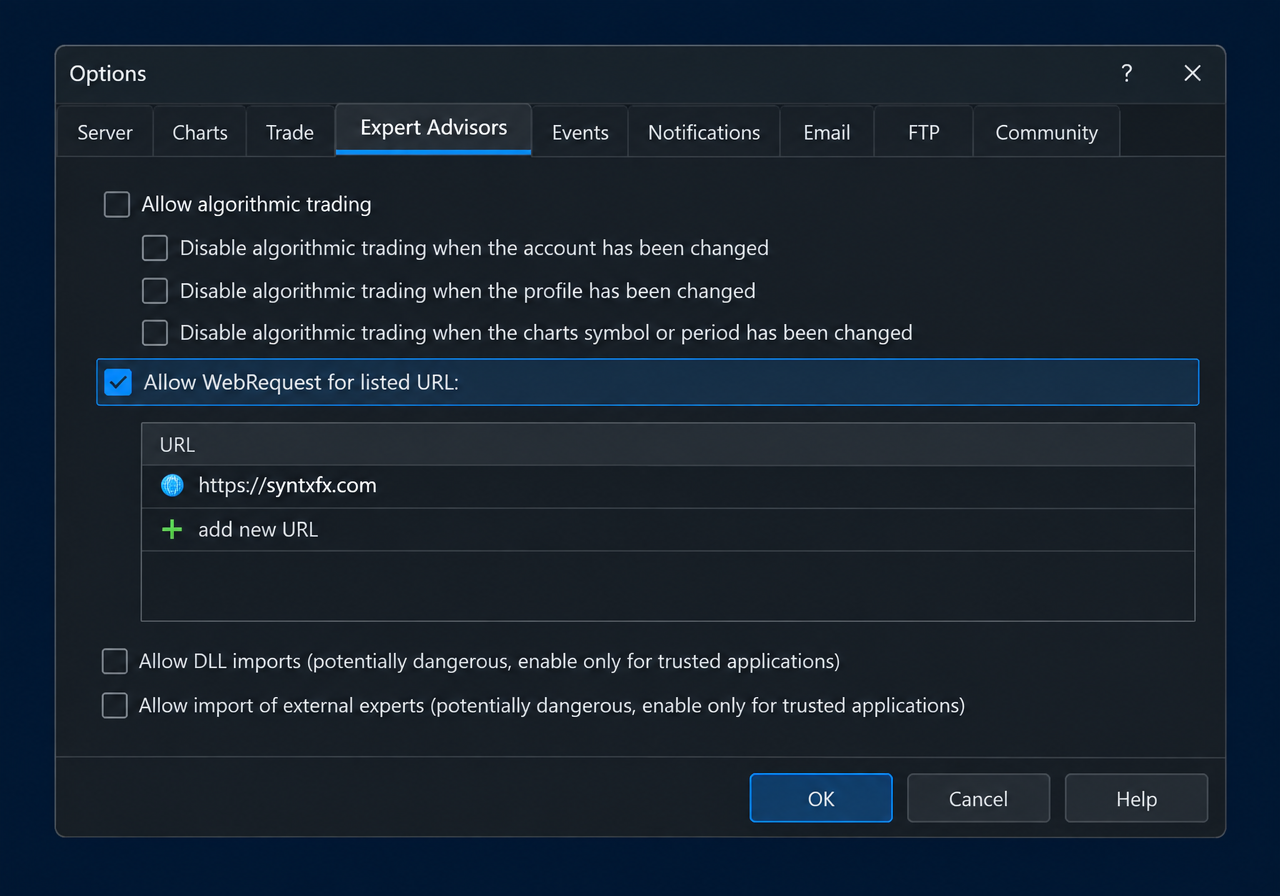Open the Community tab
Image resolution: width=1280 pixels, height=896 pixels.
pos(1047,132)
